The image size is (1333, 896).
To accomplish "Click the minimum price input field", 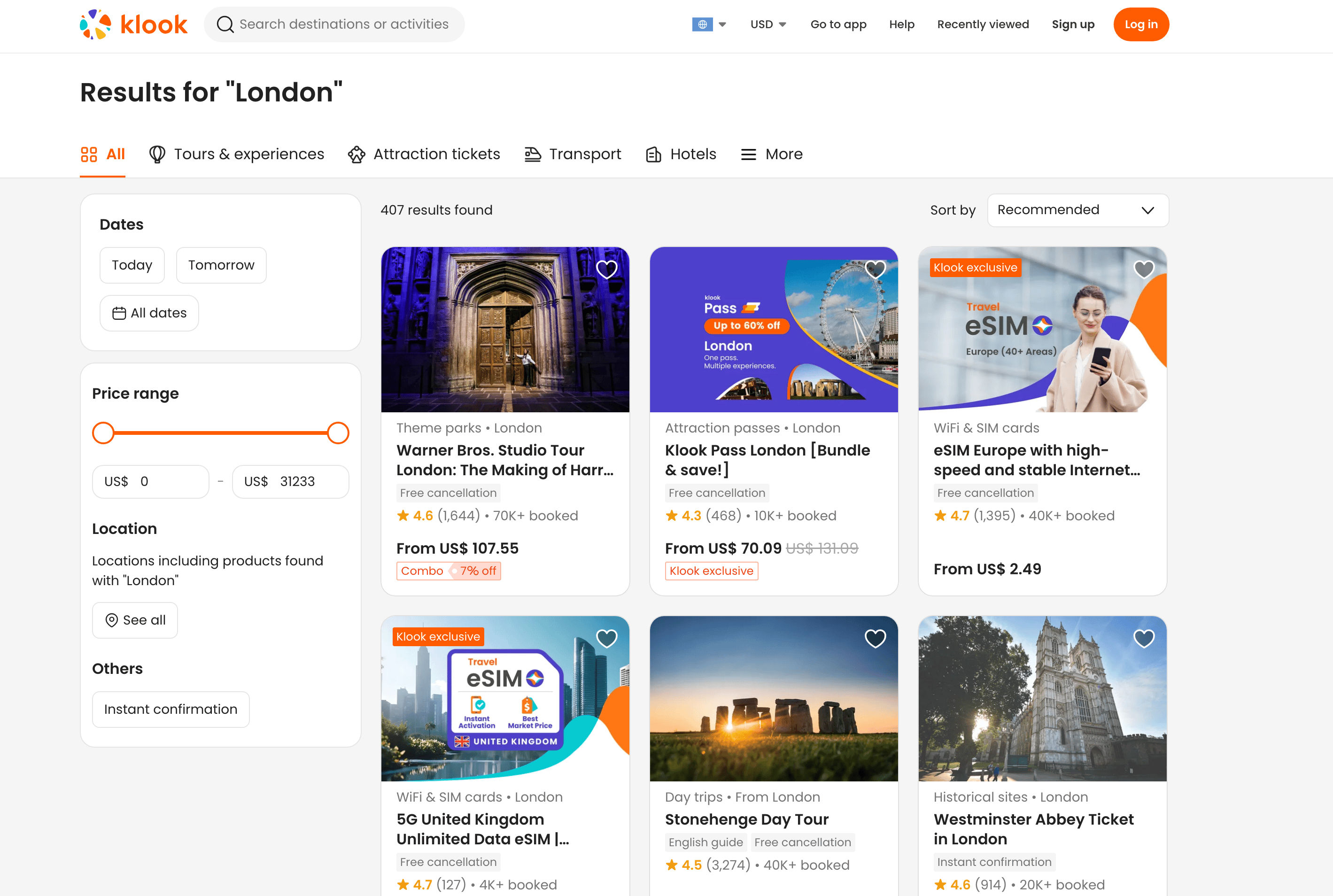I will click(x=151, y=482).
